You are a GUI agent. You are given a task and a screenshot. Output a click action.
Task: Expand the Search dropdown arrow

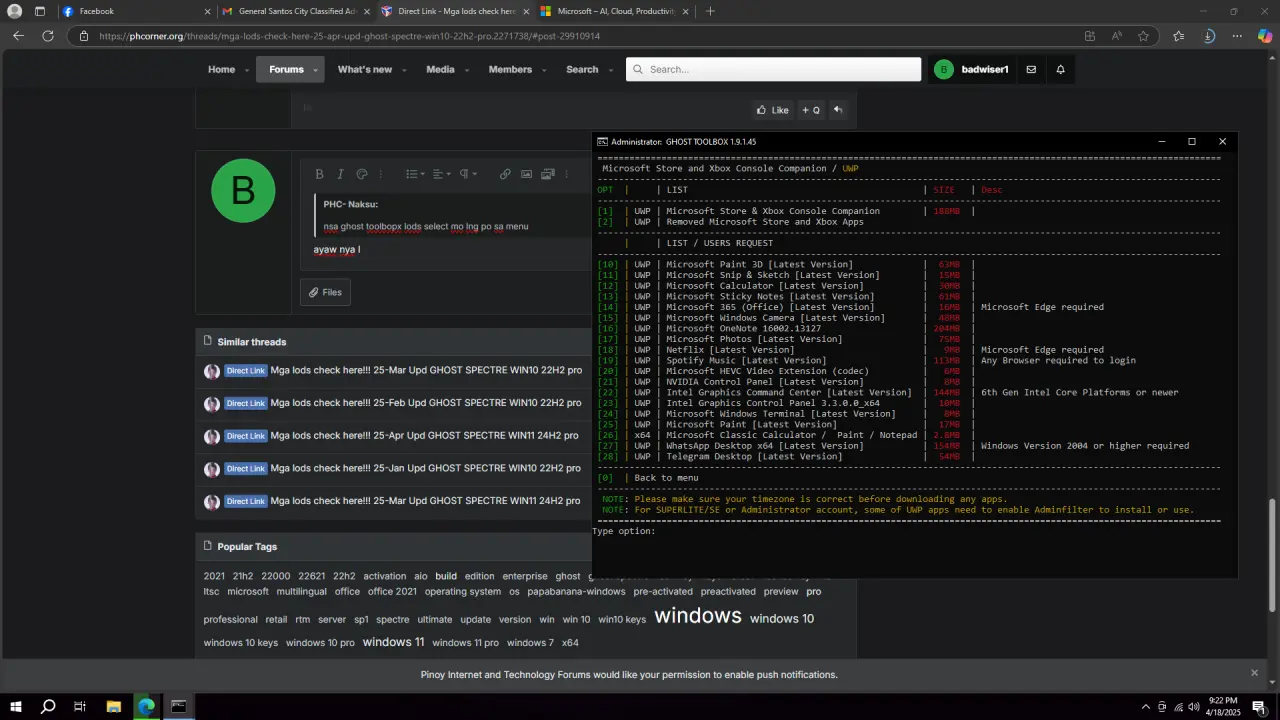(x=610, y=70)
